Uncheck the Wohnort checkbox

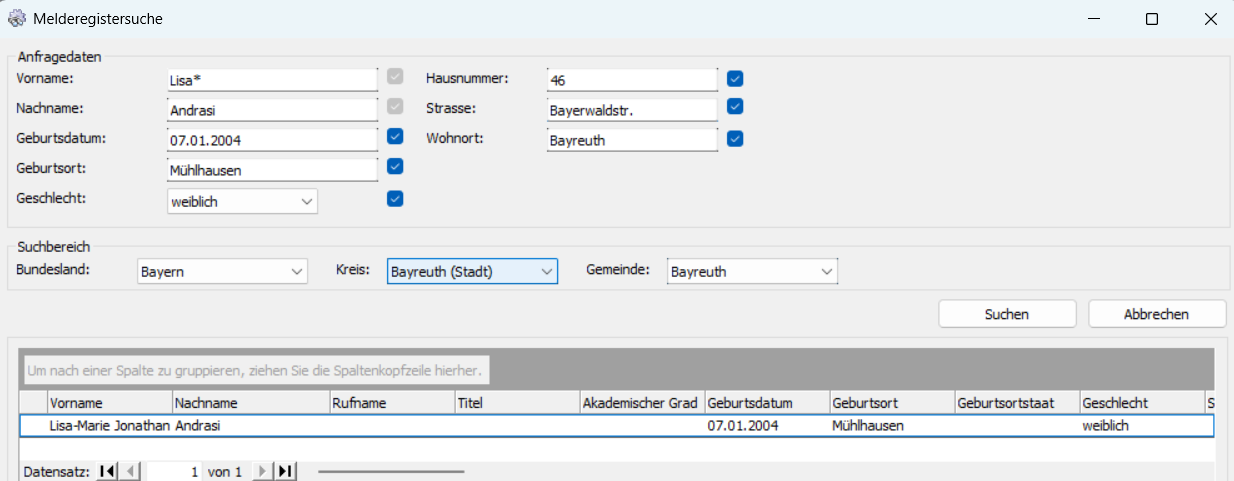(x=735, y=139)
